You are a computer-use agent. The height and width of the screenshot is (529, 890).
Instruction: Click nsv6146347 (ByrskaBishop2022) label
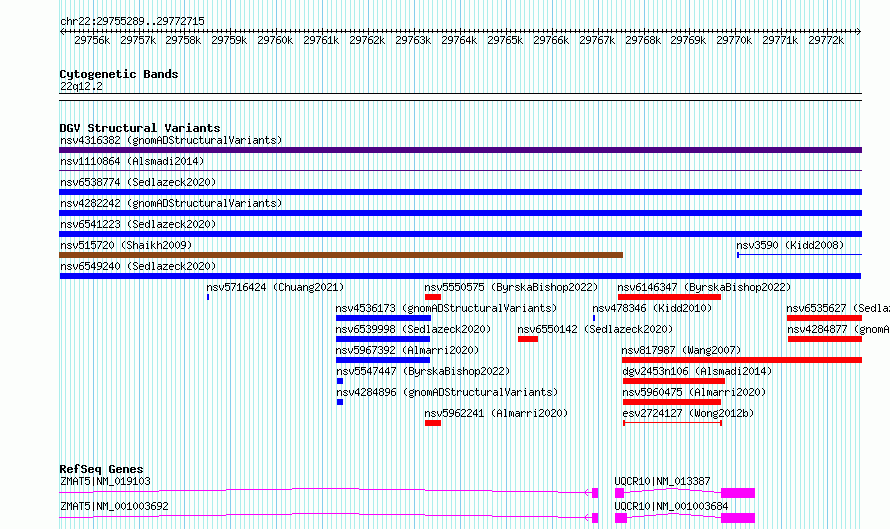[704, 287]
